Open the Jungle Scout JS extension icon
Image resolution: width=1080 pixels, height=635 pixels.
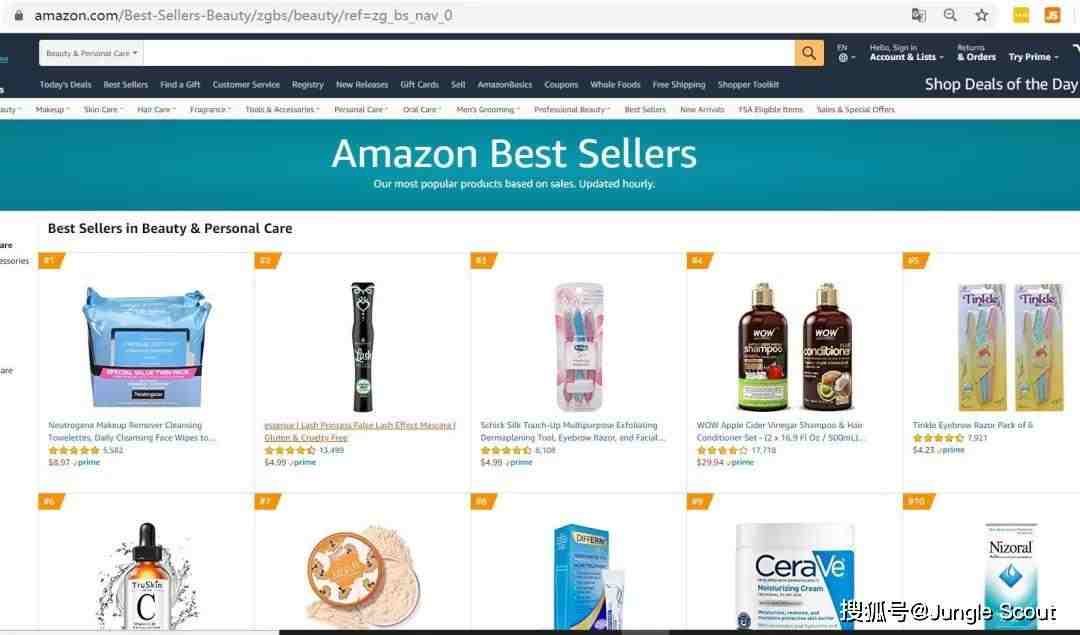[x=1052, y=15]
